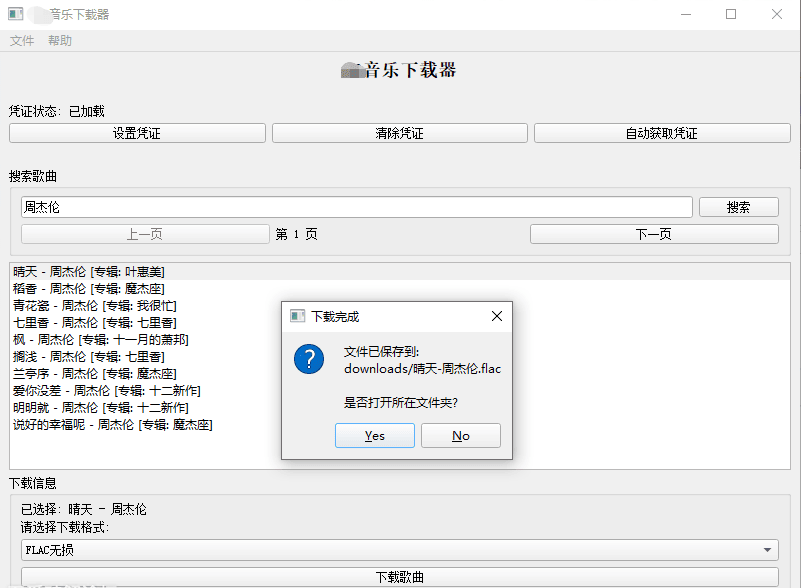Viewport: 801px width, 588px height.
Task: Close the 下载完成 dialog with X
Action: 496,316
